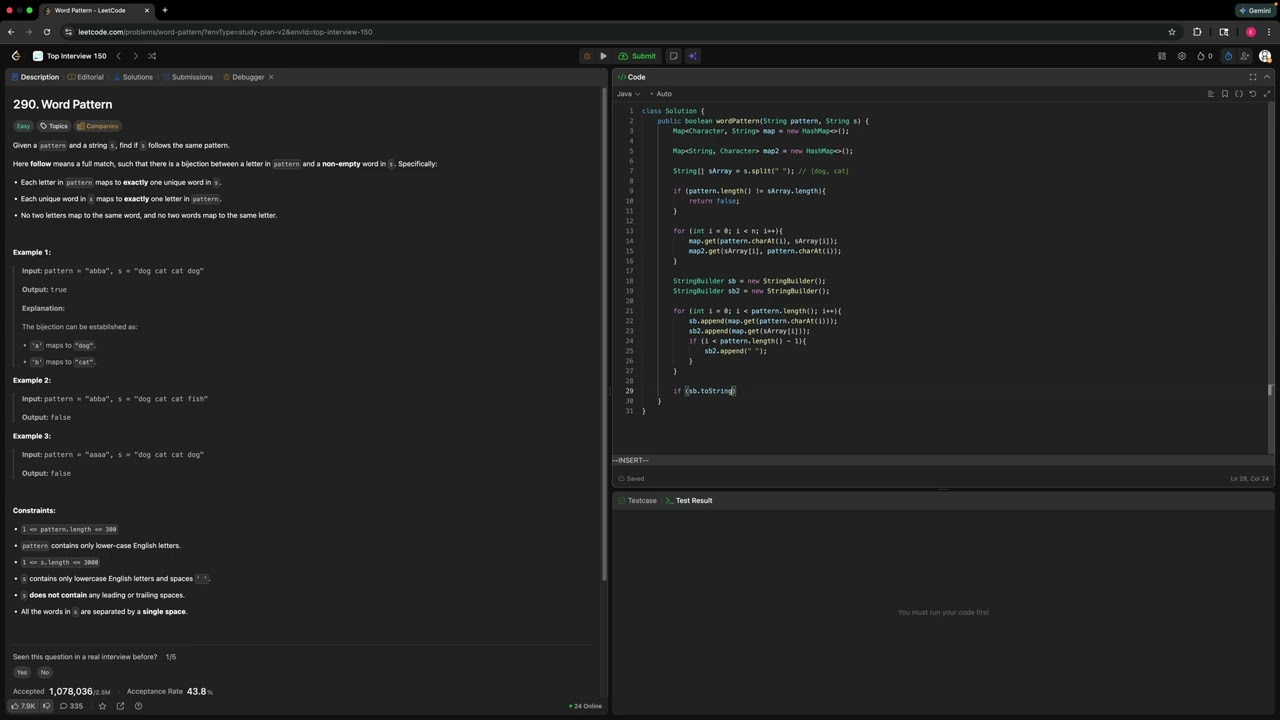Click the format code lines icon
1280x720 pixels.
(1211, 94)
